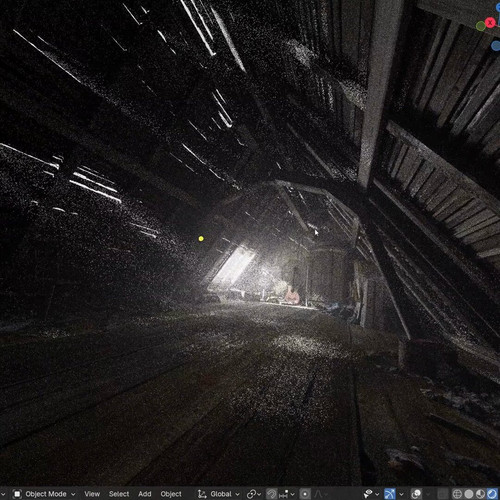Screen dimensions: 500x500
Task: Open the transform pivot point dropdown
Action: coord(254,494)
